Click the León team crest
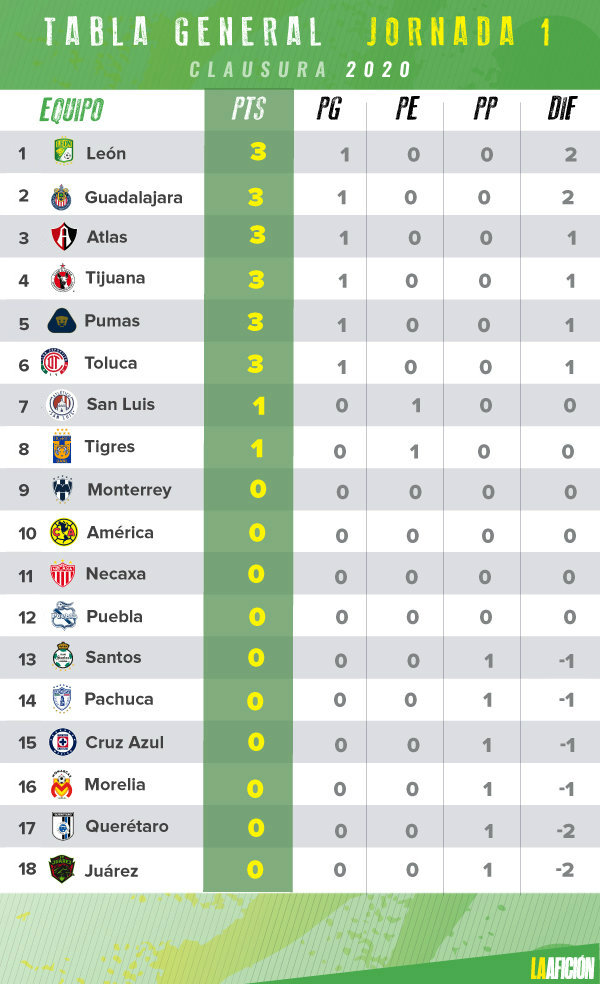The height and width of the screenshot is (984, 600). click(x=64, y=152)
